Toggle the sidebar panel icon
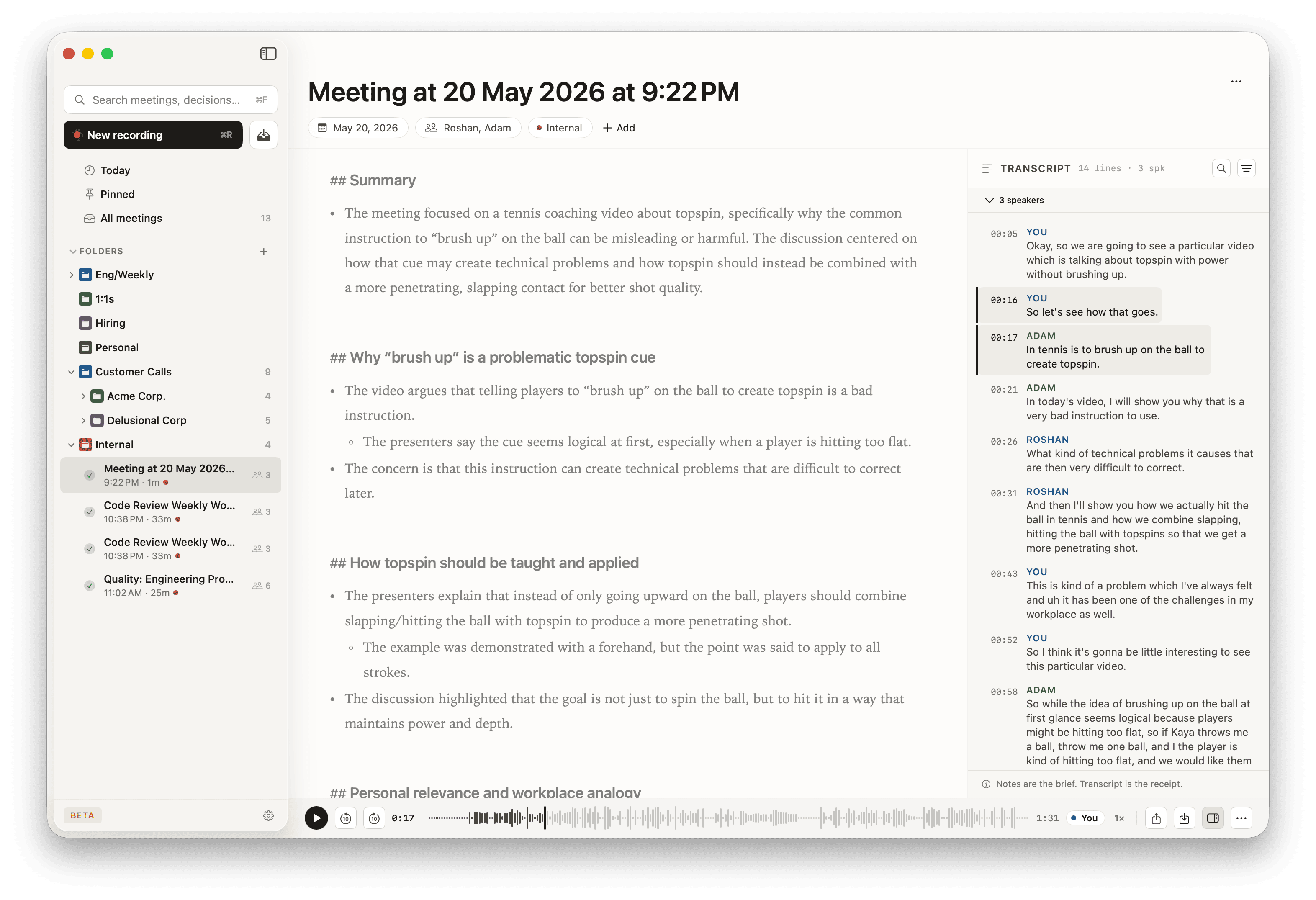Screen dimensions: 1316x900 tap(268, 53)
